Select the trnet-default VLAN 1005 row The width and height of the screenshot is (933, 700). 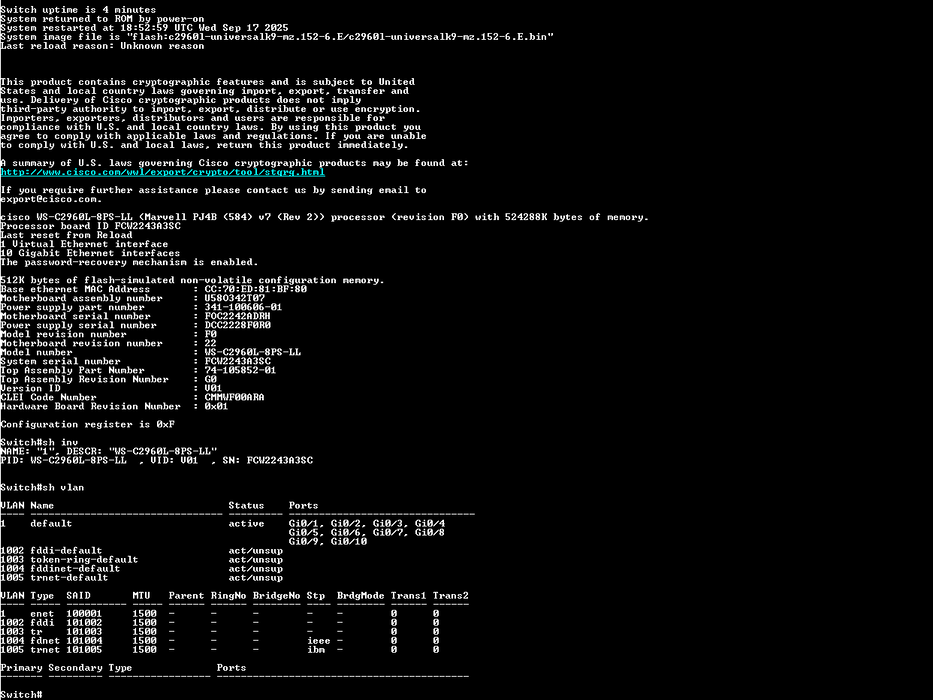pyautogui.click(x=142, y=578)
